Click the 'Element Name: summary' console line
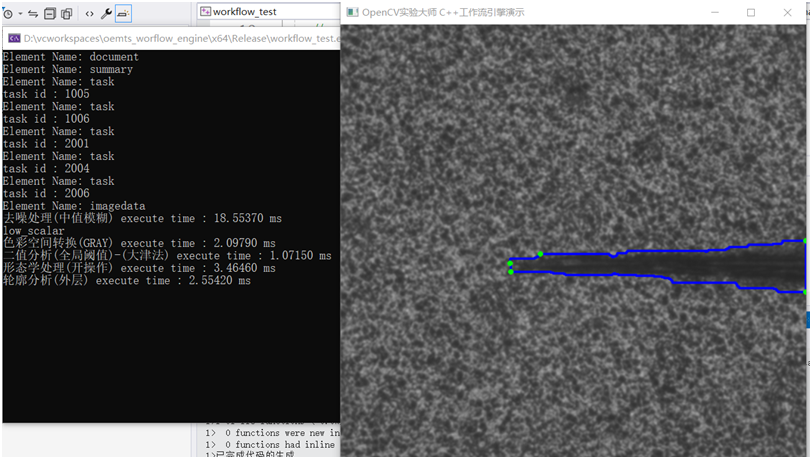The height and width of the screenshot is (459, 812). coord(68,69)
